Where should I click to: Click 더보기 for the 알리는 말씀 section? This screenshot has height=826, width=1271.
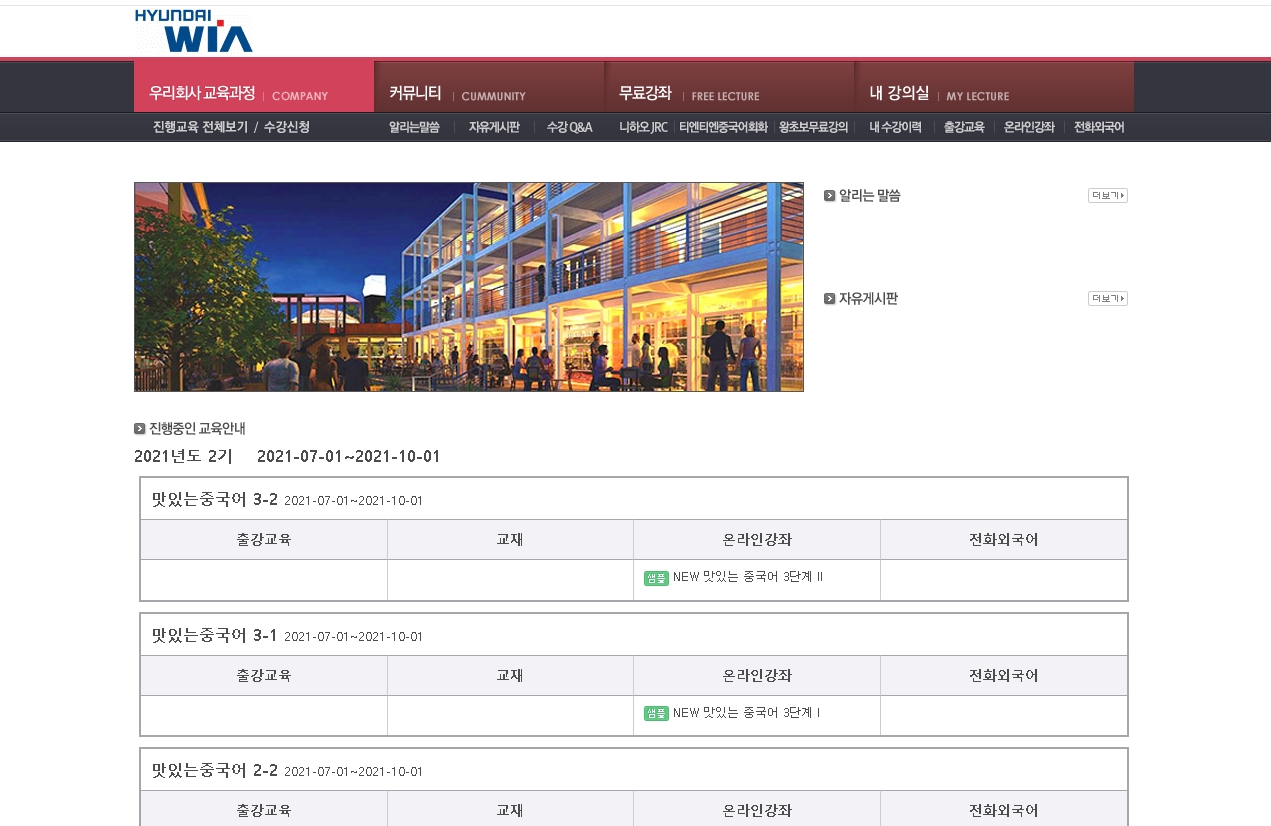tap(1108, 195)
